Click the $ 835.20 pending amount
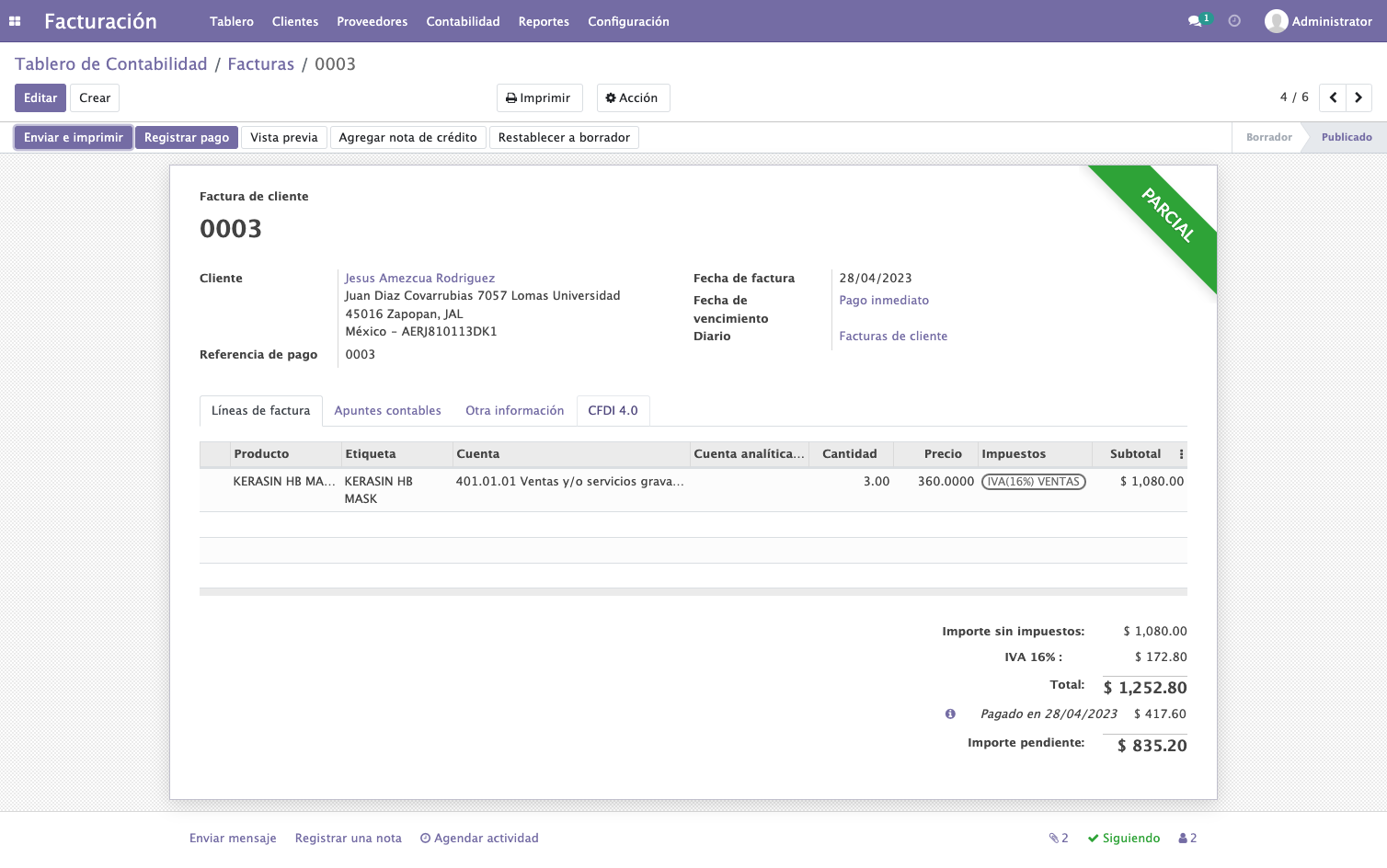 (1152, 746)
